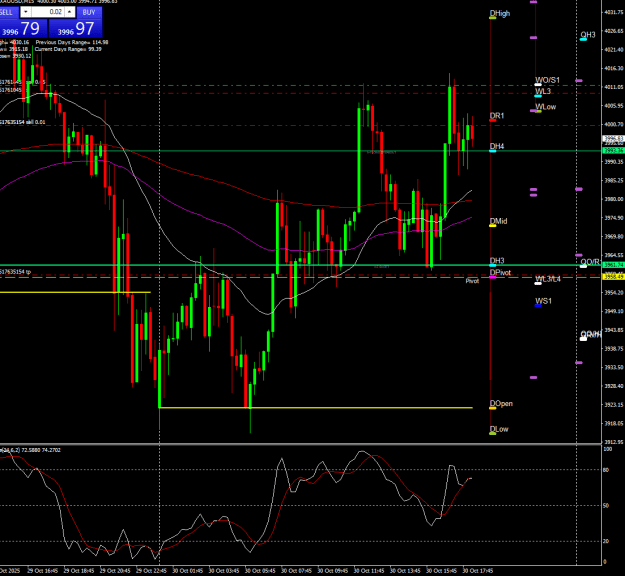Image resolution: width=625 pixels, height=576 pixels.
Task: Click the sell price 3996 79 tile
Action: click(24, 29)
